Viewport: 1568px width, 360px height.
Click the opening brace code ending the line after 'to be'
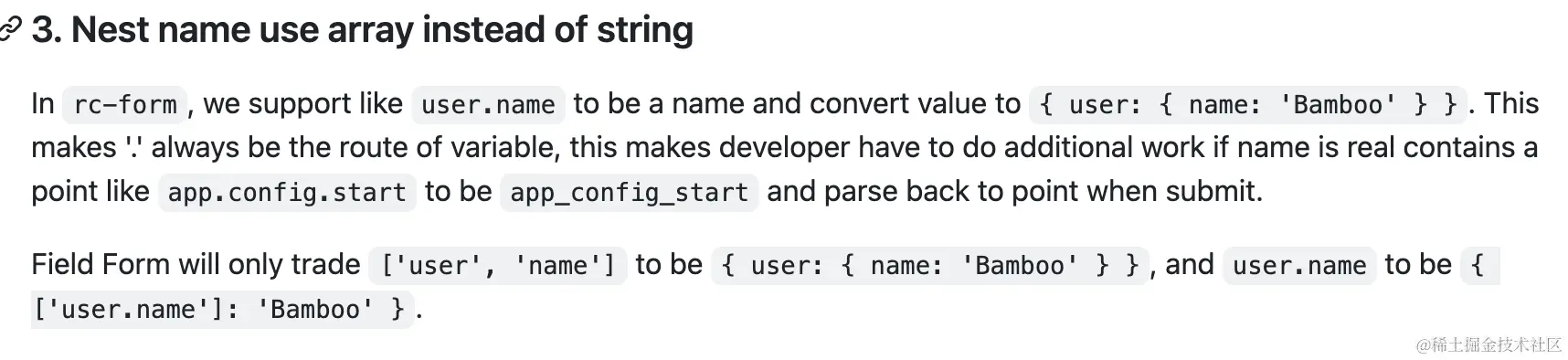[1480, 265]
